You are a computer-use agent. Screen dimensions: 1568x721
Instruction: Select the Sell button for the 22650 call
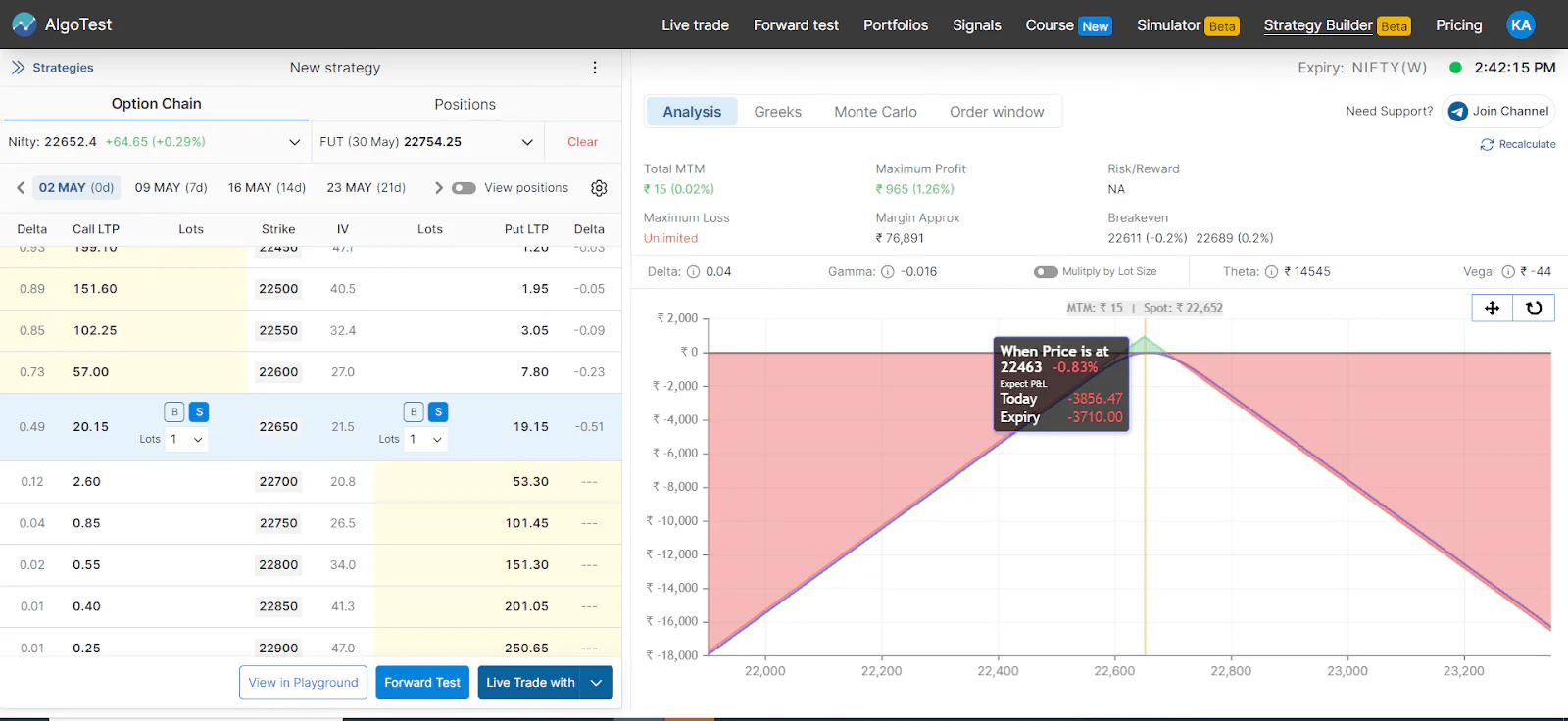click(199, 412)
